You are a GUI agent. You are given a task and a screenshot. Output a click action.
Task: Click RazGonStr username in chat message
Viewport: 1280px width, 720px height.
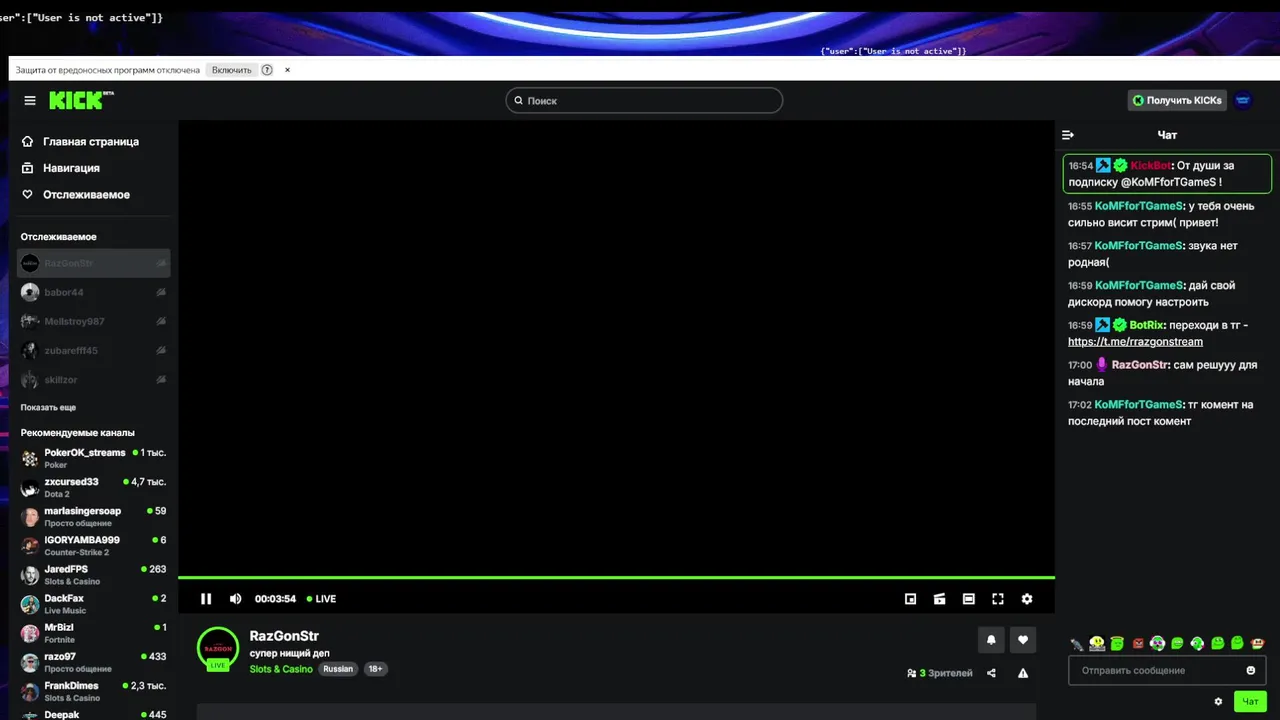tap(1140, 365)
